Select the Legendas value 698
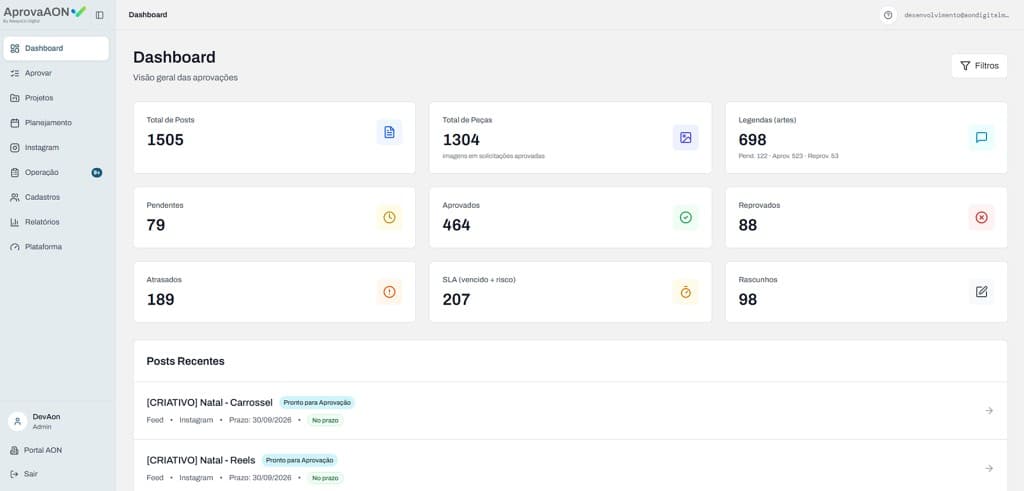Screen dimensions: 1024x491 [752, 140]
